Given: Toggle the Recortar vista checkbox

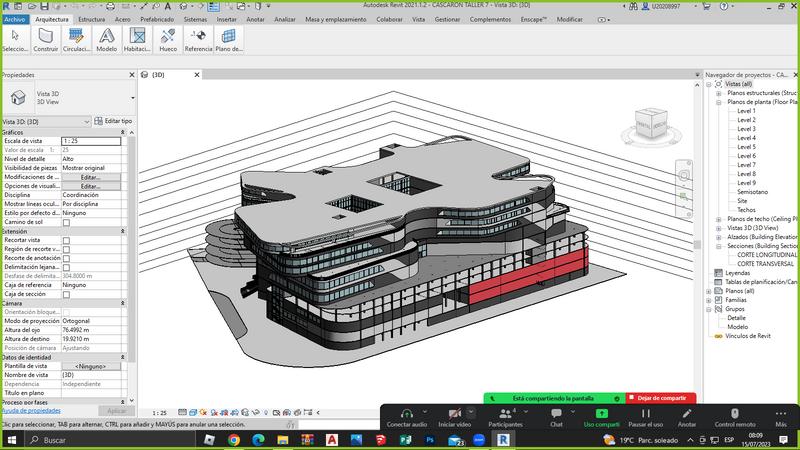Looking at the screenshot, I should point(67,240).
